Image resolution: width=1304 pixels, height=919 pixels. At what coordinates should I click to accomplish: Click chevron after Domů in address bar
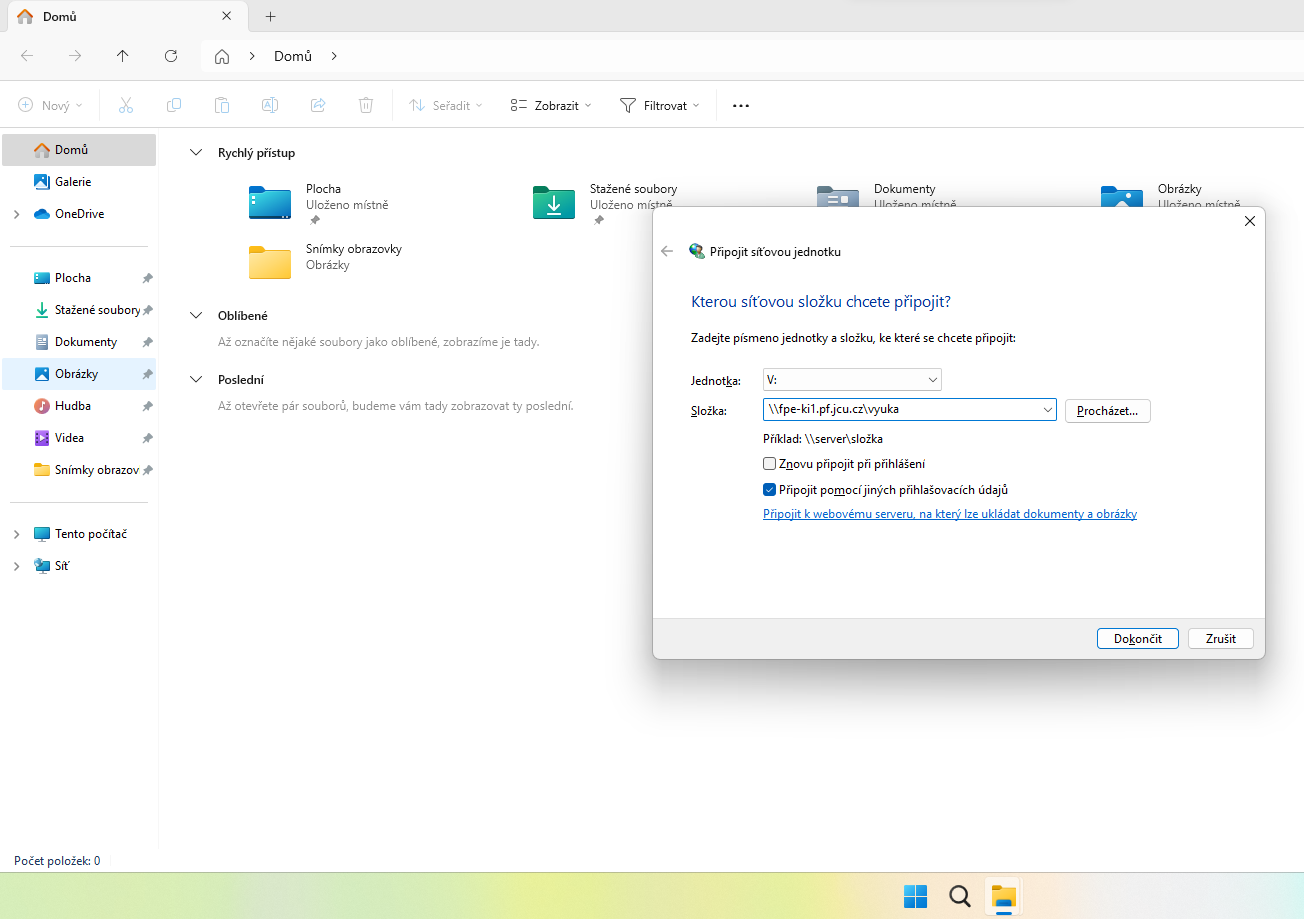334,56
